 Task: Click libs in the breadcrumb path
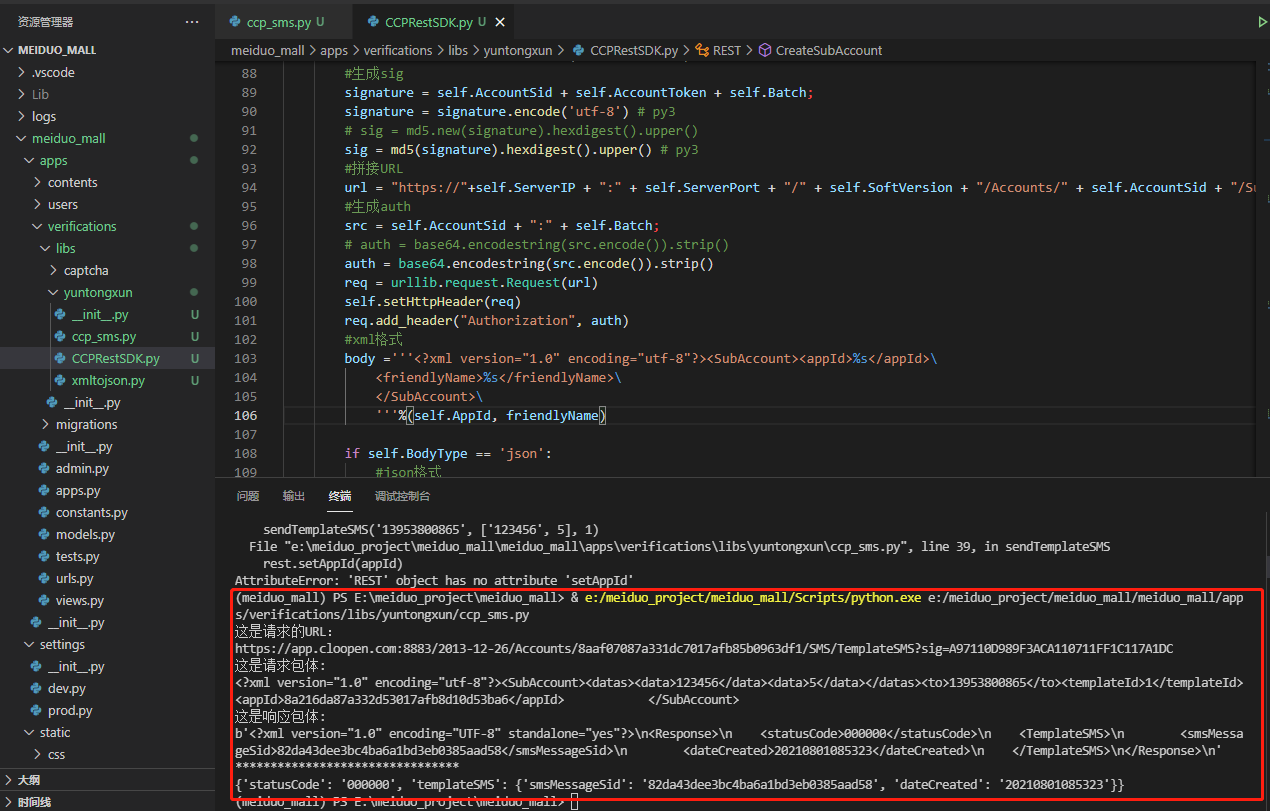(x=458, y=50)
